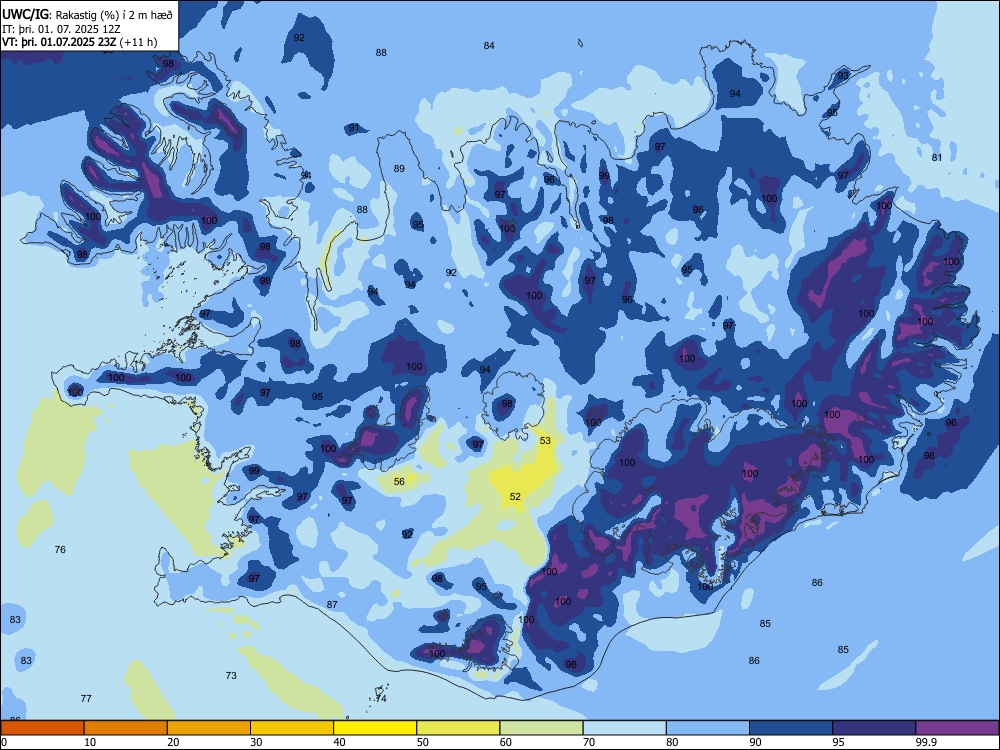Select the '91' humidity value
Image resolution: width=1000 pixels, height=750 pixels.
[354, 128]
